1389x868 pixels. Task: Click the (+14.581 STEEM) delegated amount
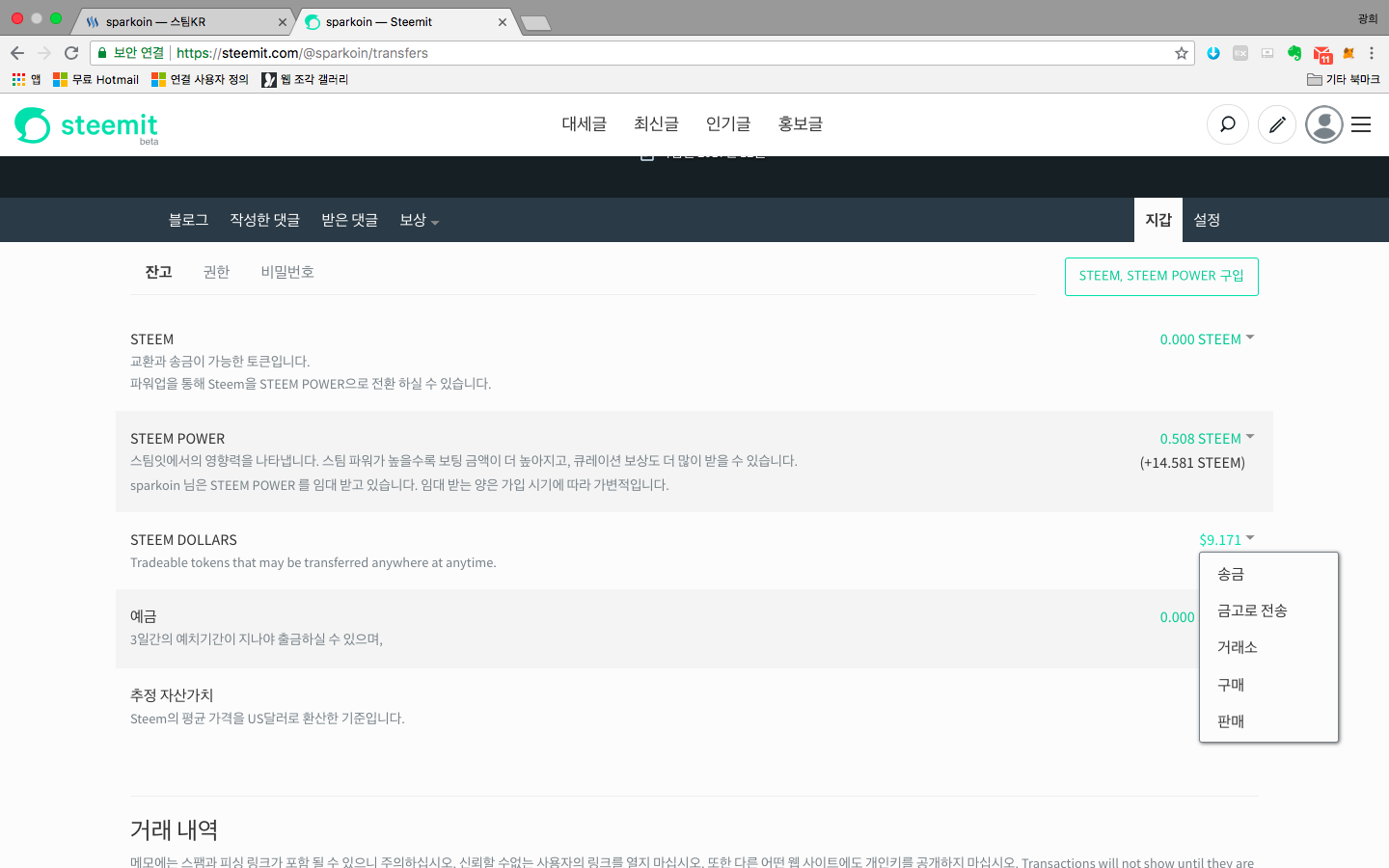tap(1192, 463)
